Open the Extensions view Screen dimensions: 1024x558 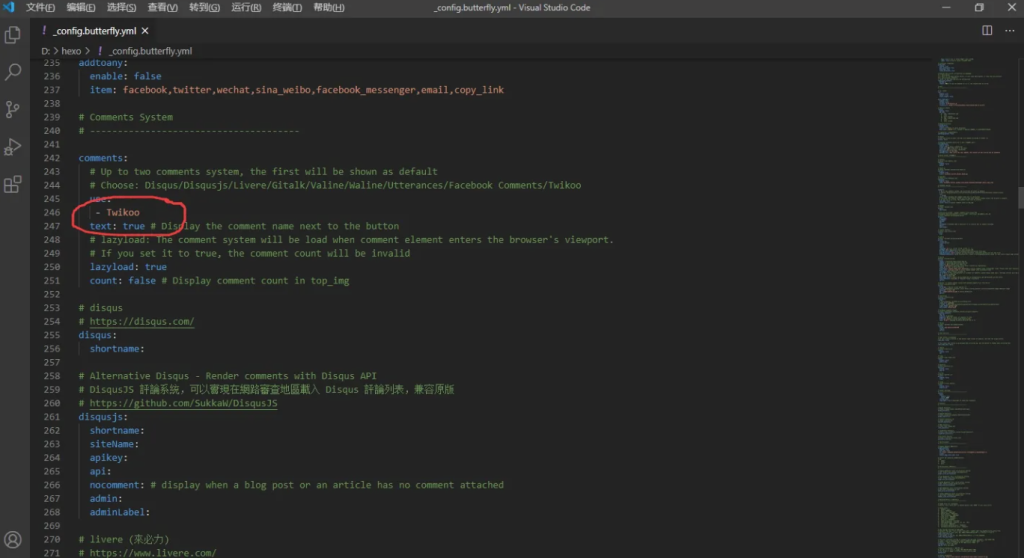pos(13,184)
